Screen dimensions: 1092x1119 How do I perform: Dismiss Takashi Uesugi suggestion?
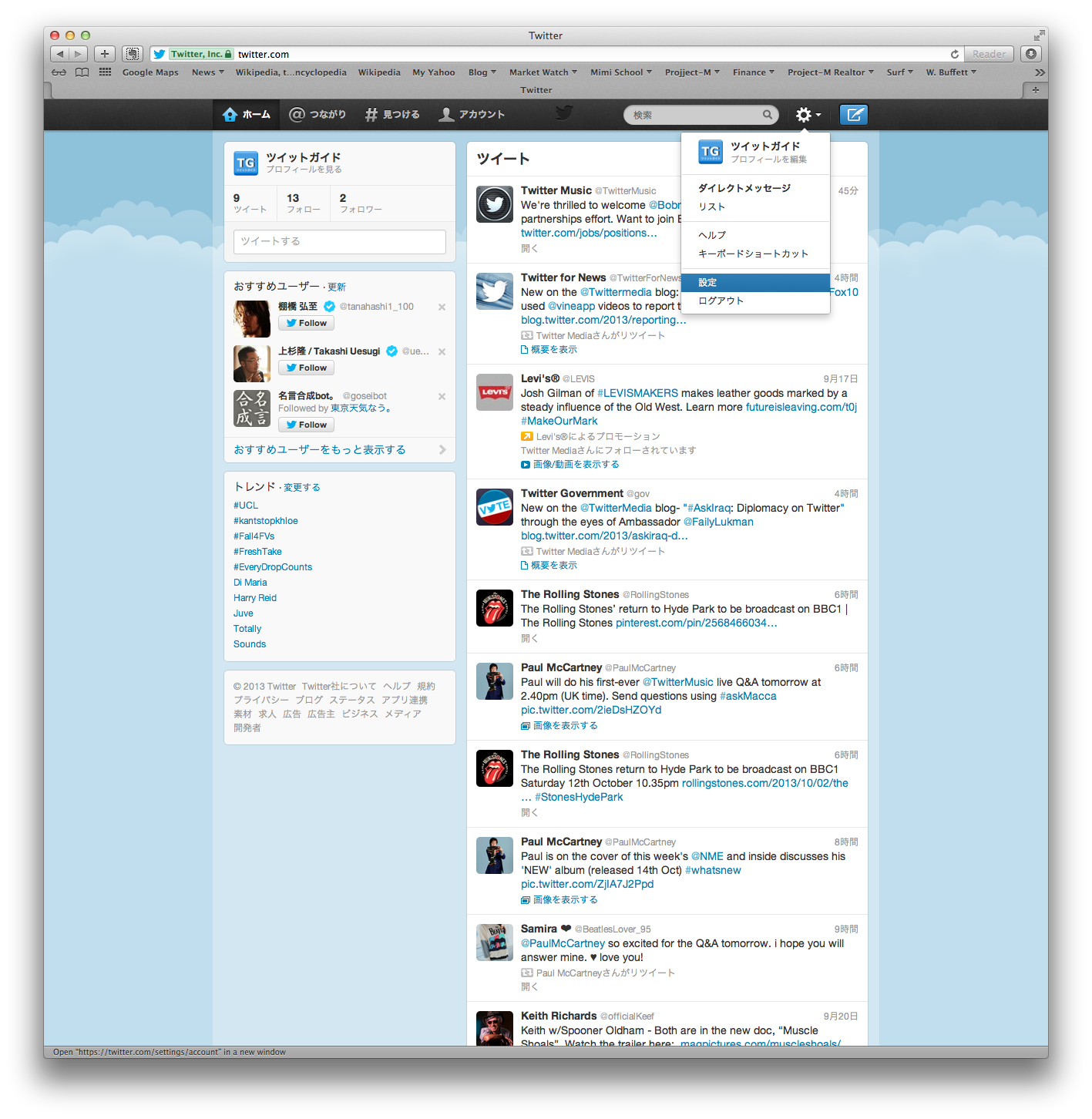tap(442, 351)
